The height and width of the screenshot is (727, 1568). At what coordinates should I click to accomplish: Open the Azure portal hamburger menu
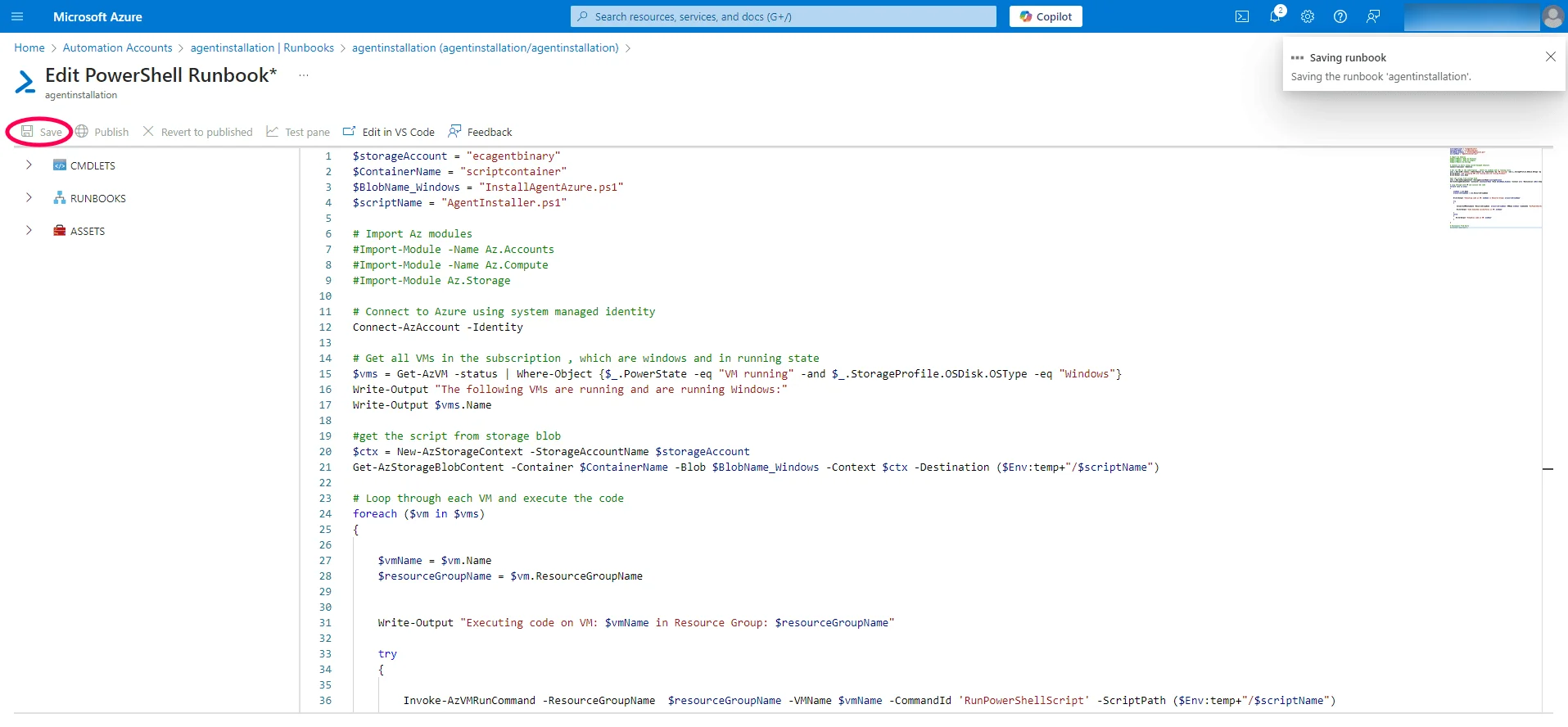coord(17,16)
